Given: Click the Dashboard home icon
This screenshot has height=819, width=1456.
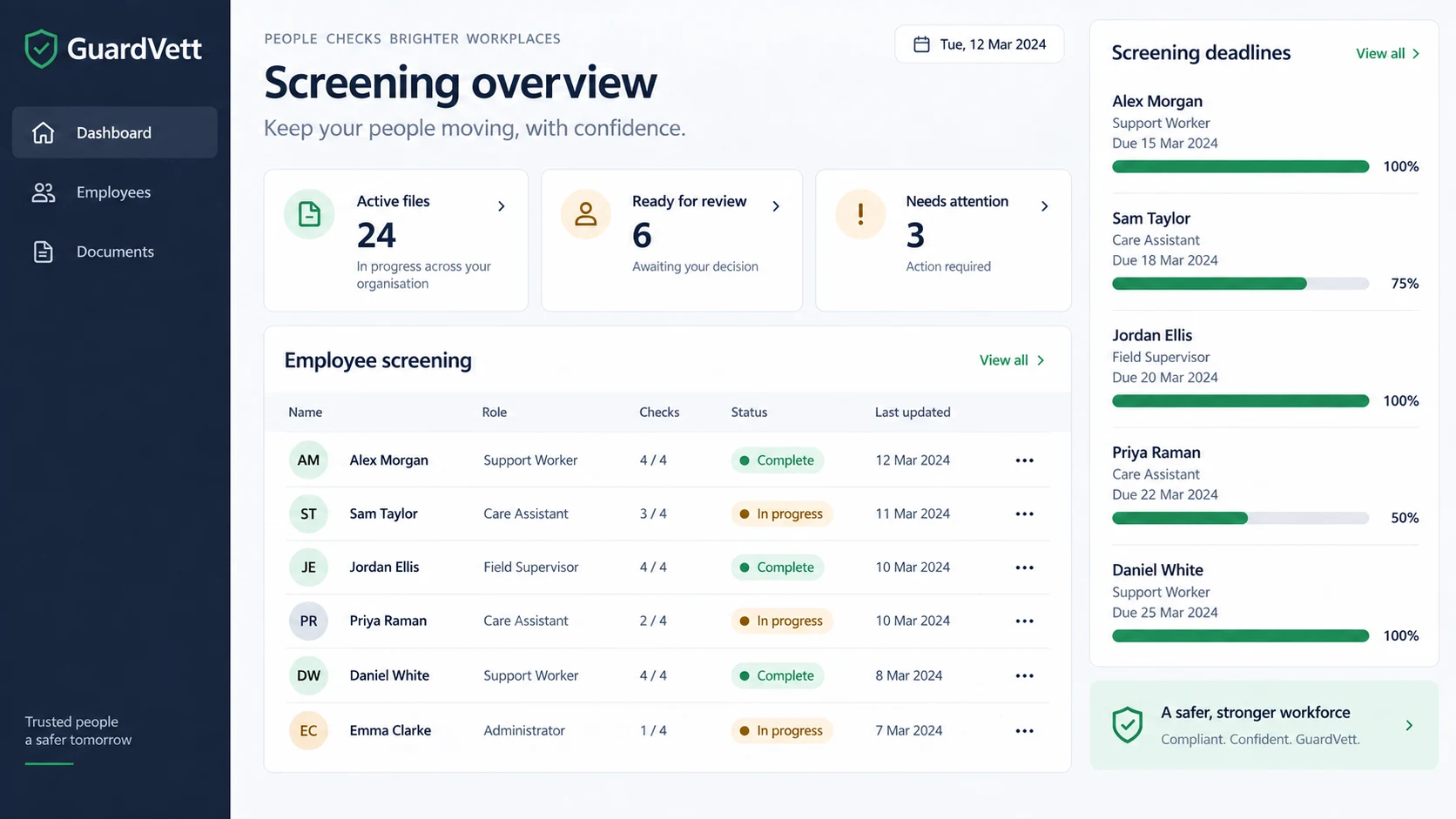Looking at the screenshot, I should click(43, 132).
